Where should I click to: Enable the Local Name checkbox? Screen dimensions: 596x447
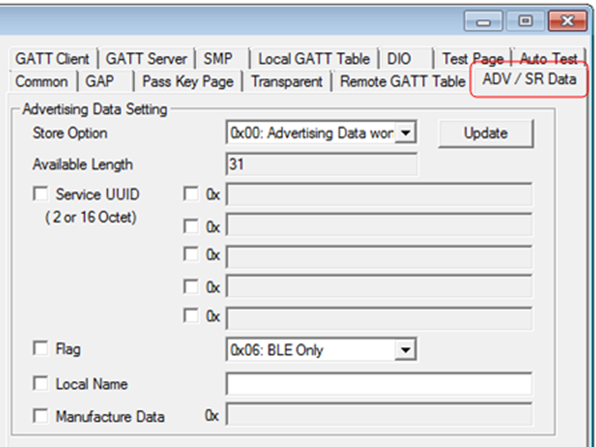pos(40,383)
